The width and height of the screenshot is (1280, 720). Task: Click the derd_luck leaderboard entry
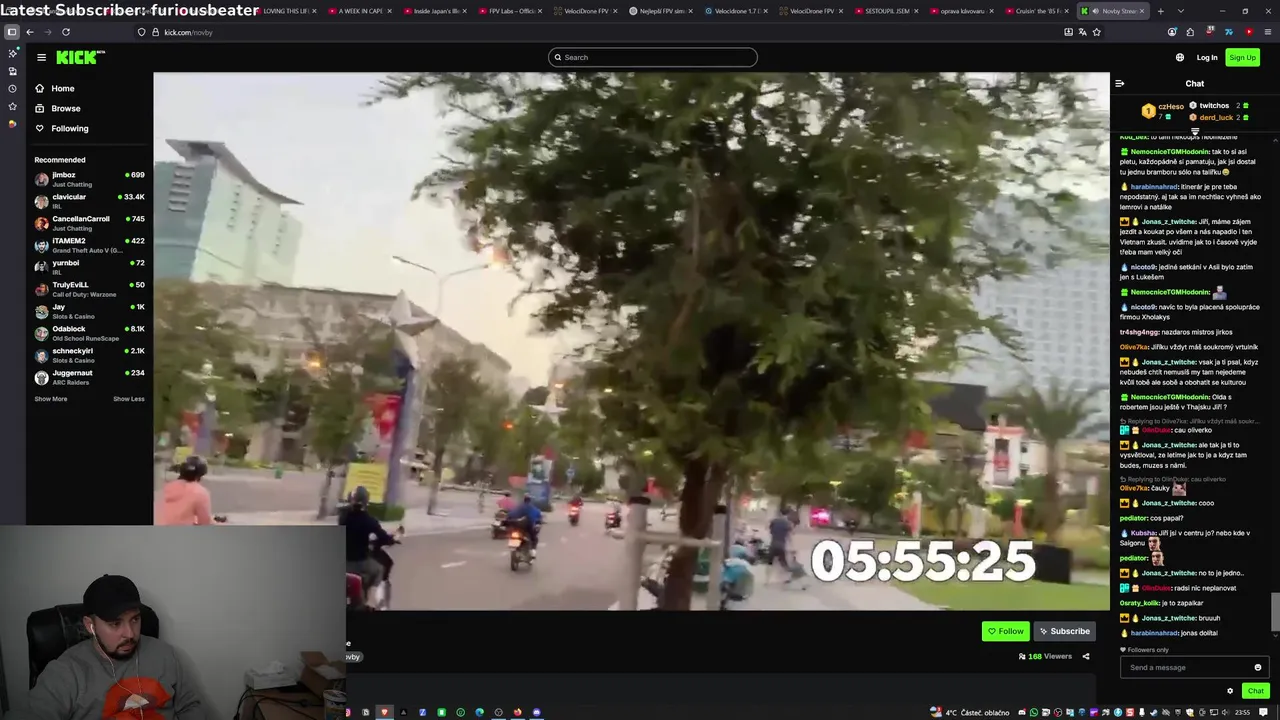tap(1217, 117)
